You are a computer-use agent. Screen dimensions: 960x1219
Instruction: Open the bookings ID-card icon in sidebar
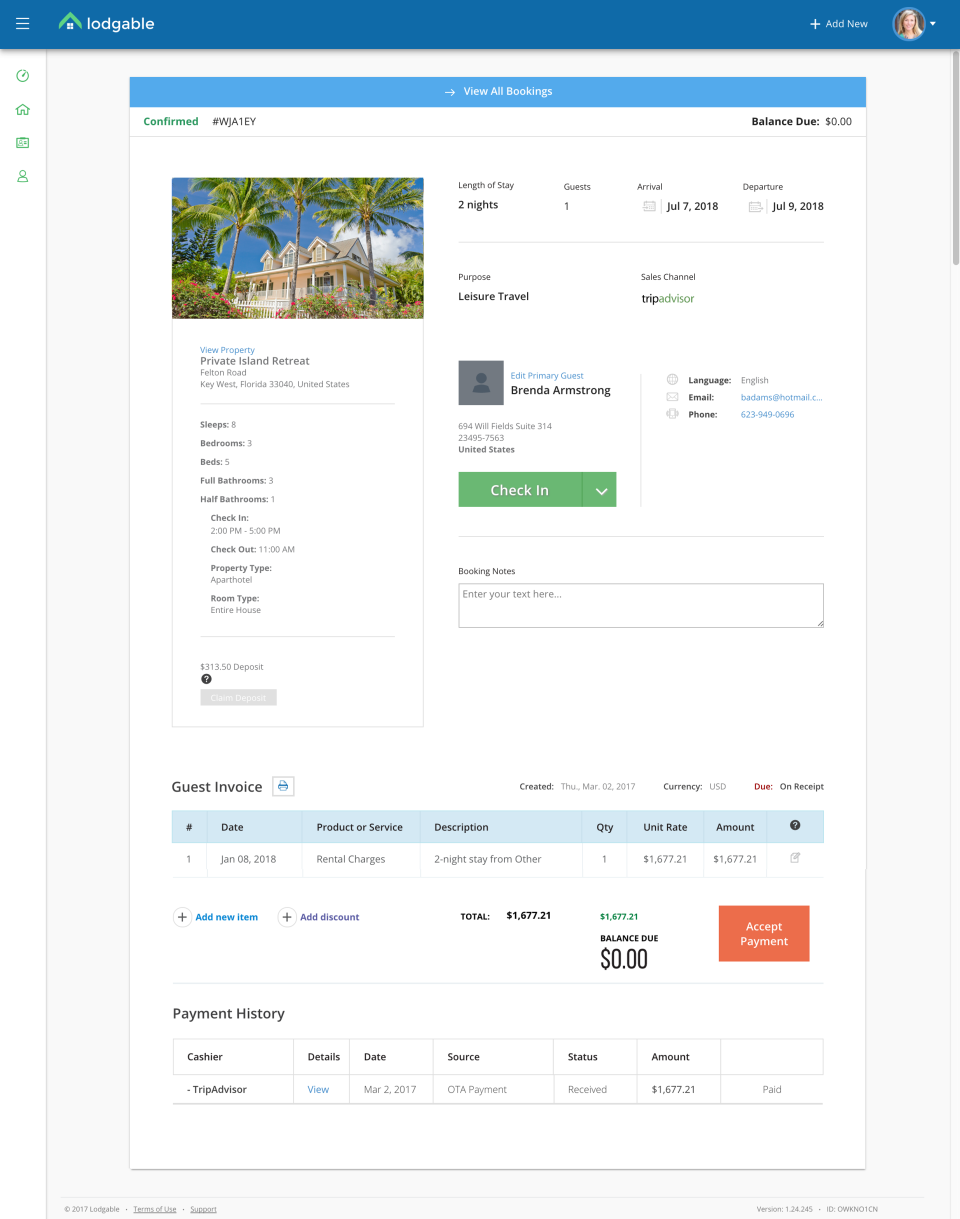point(22,142)
